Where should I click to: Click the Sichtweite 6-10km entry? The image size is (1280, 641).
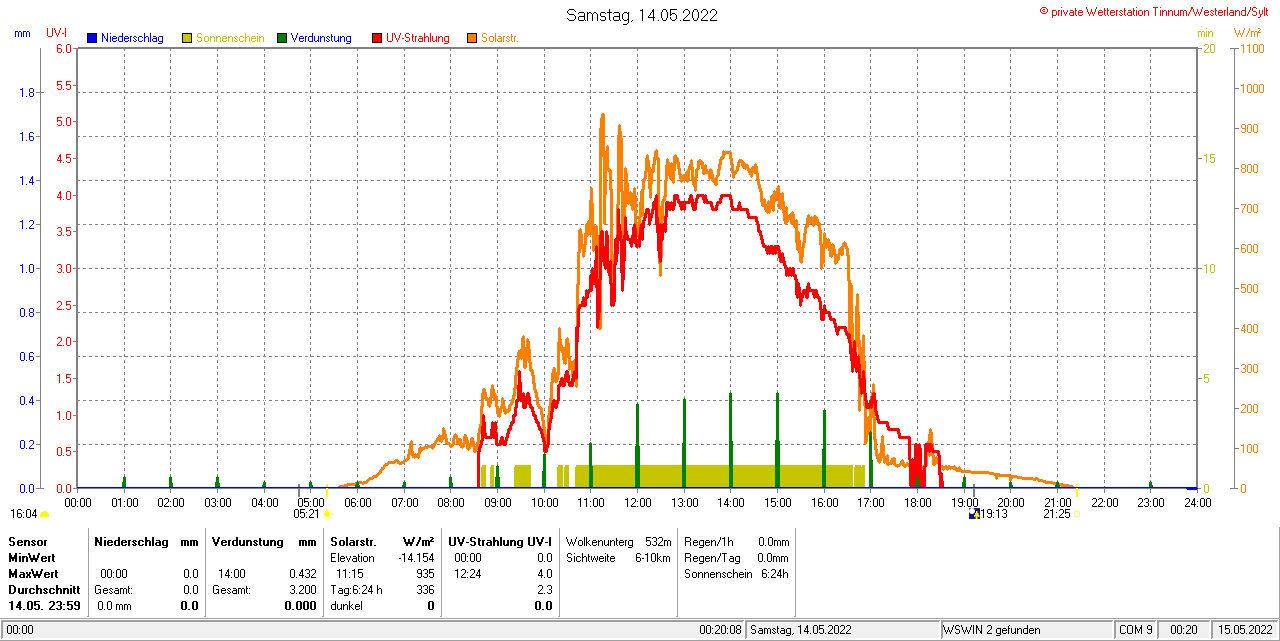(618, 557)
